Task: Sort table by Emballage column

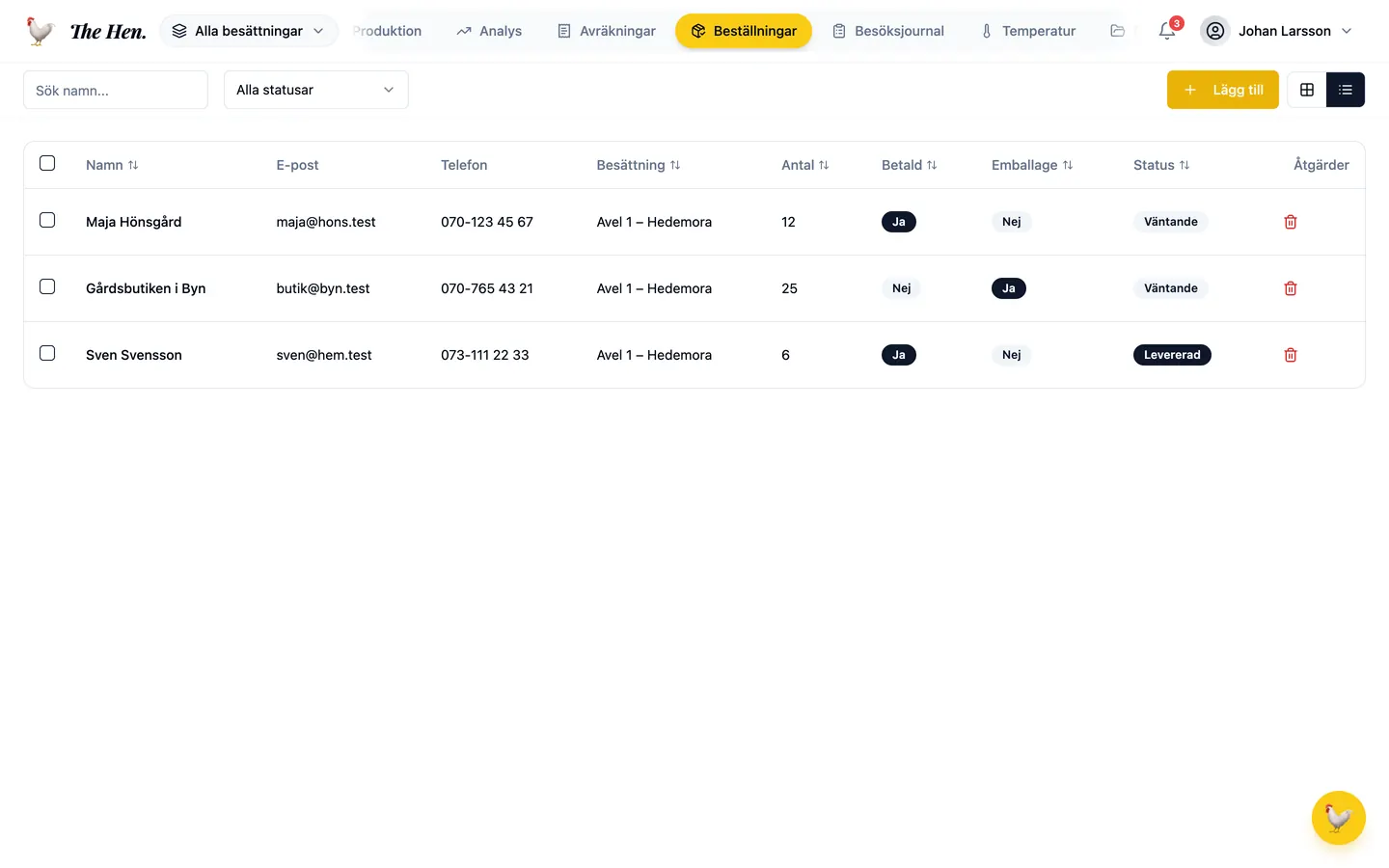Action: pyautogui.click(x=1032, y=165)
